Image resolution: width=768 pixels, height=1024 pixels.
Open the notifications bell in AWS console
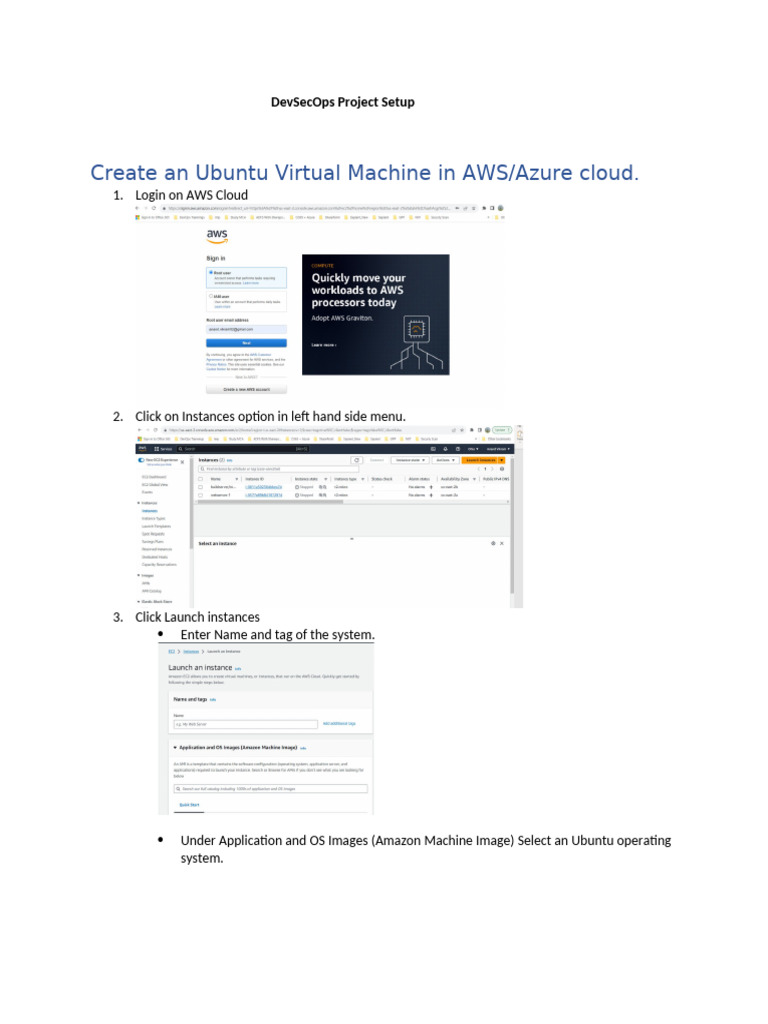click(445, 449)
